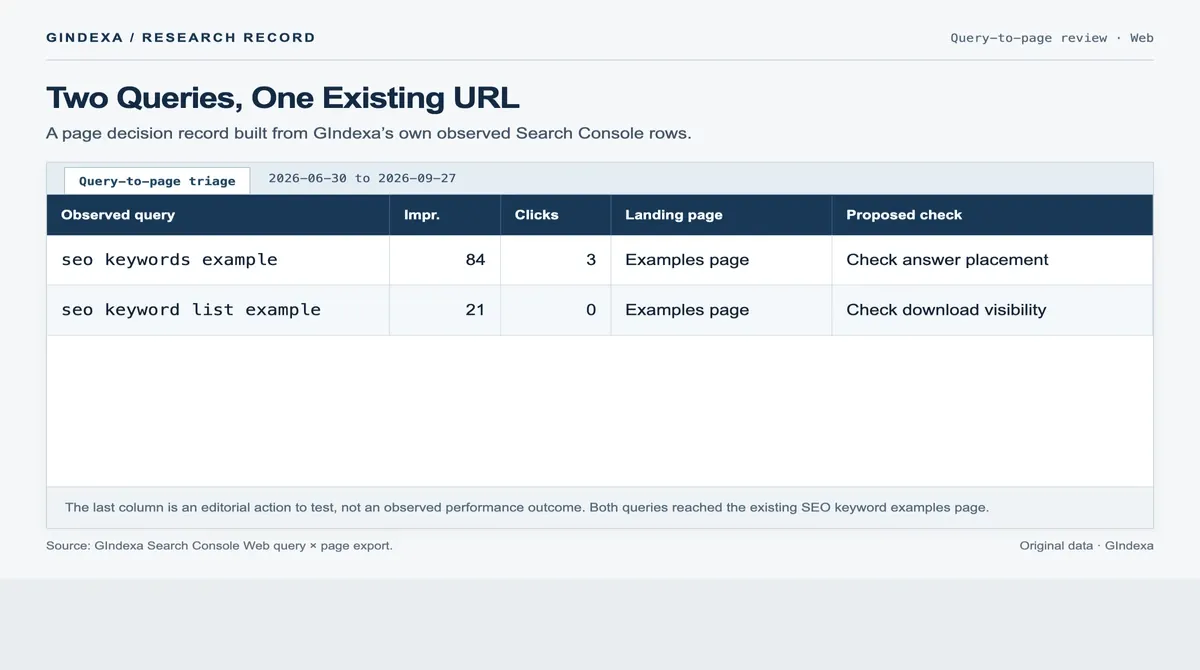
Task: Click the table footnote about the last column
Action: [x=527, y=507]
